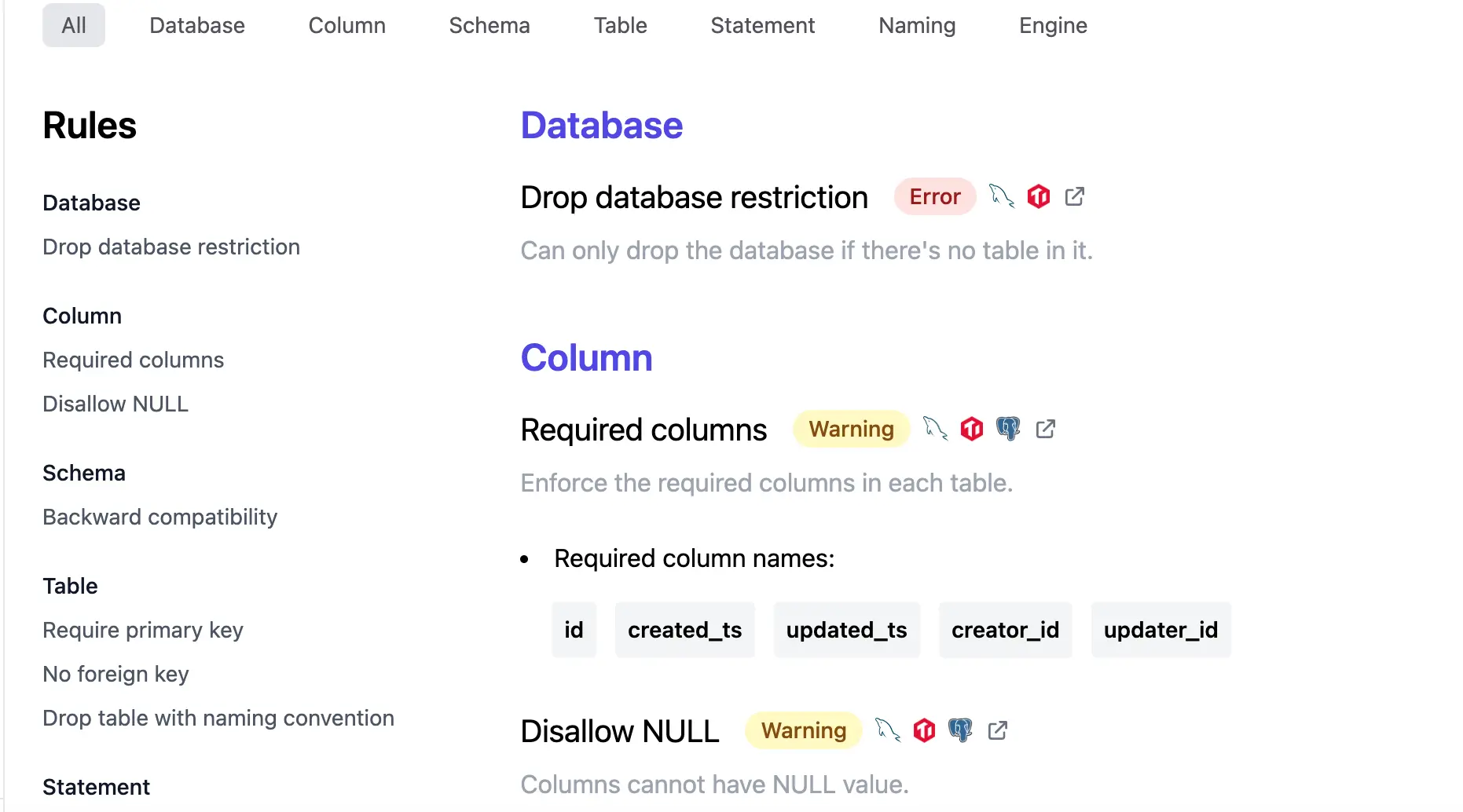Viewport: 1463px width, 812px height.
Task: Open external link for Drop database restriction
Action: coord(1074,196)
